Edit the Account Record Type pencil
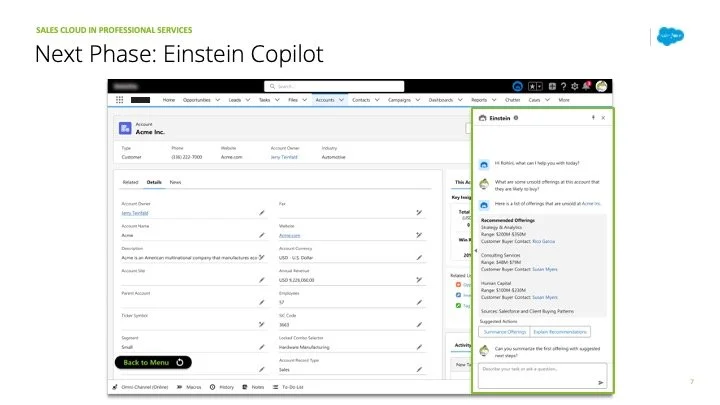Screen dimensions: 720x405 [x=419, y=369]
